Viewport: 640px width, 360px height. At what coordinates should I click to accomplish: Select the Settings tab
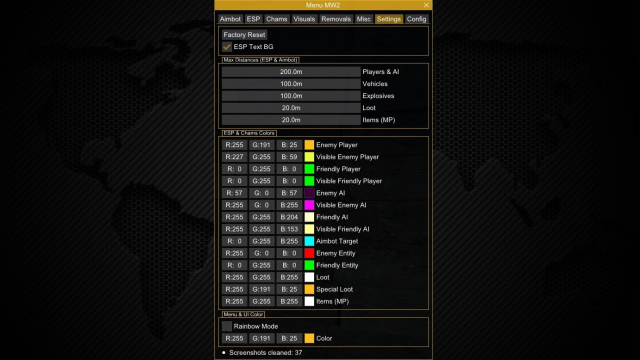tap(389, 19)
